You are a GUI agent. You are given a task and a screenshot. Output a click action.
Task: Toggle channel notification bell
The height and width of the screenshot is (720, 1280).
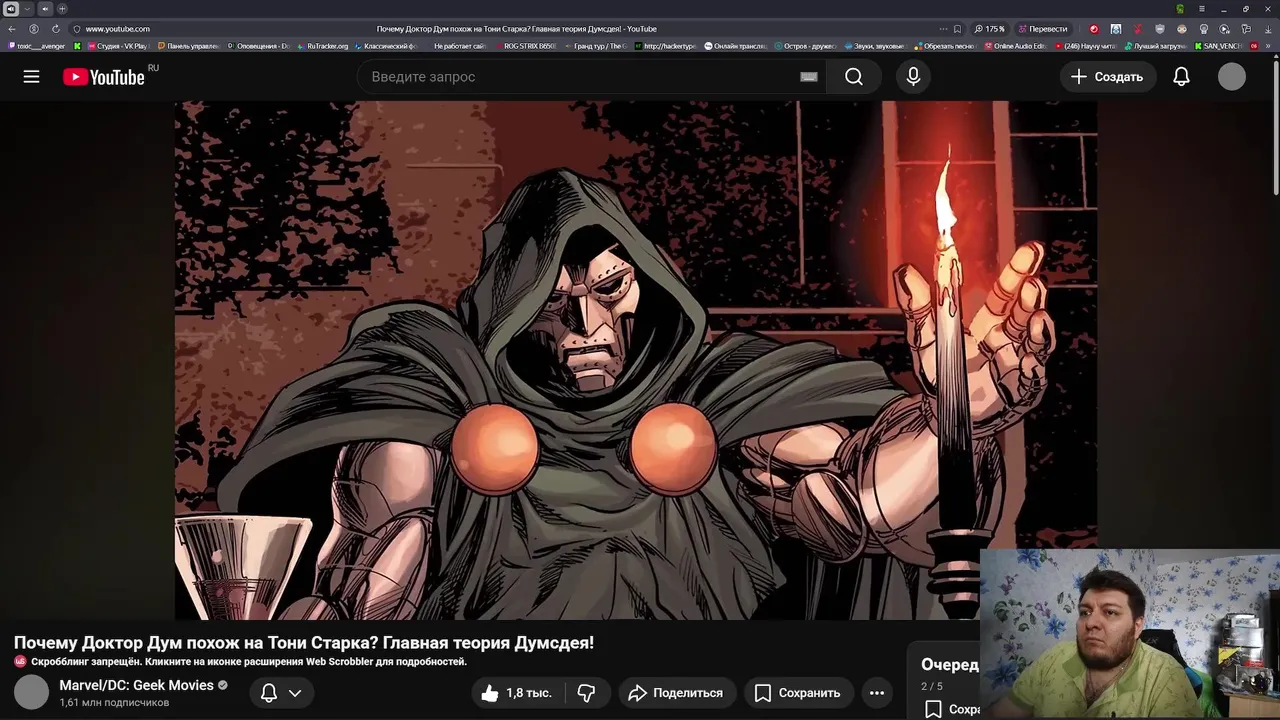coord(269,693)
